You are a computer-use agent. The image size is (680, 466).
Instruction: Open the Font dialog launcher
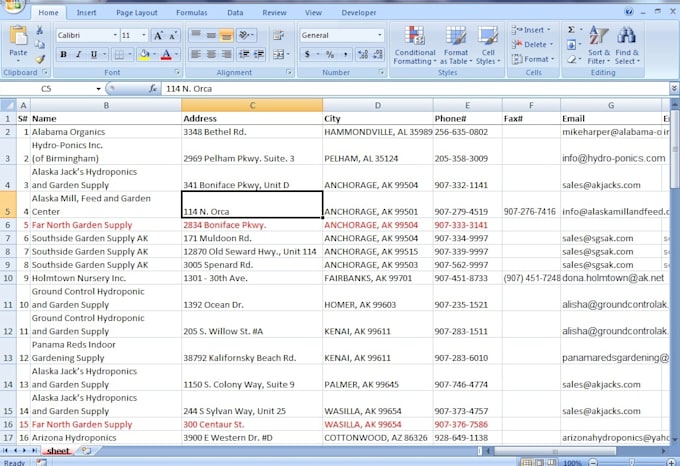pyautogui.click(x=177, y=72)
